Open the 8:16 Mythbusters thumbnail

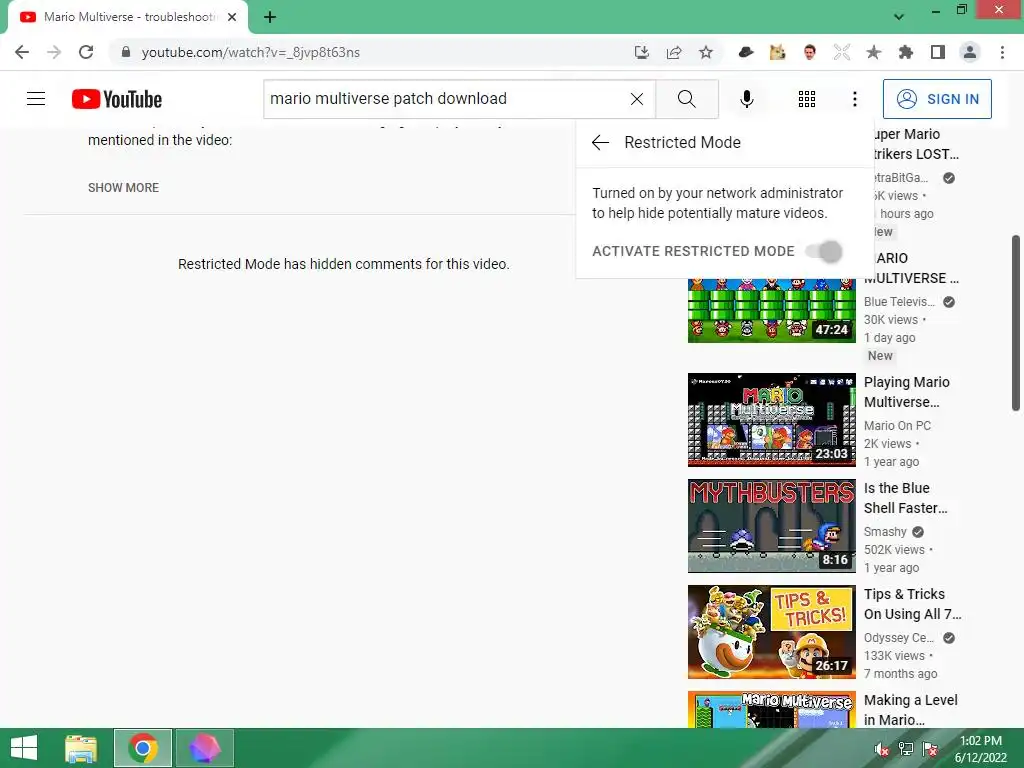(x=771, y=526)
